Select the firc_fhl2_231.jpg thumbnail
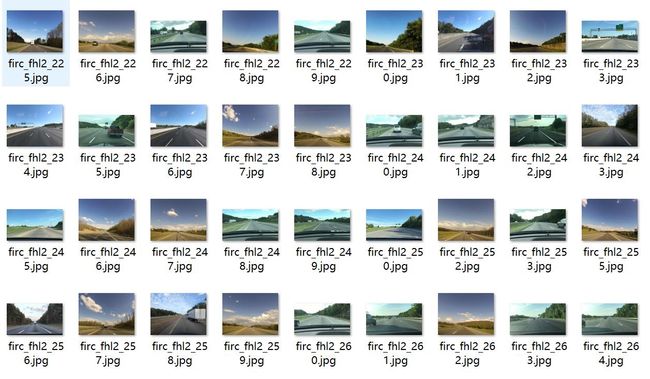Image resolution: width=650 pixels, height=379 pixels. [466, 32]
